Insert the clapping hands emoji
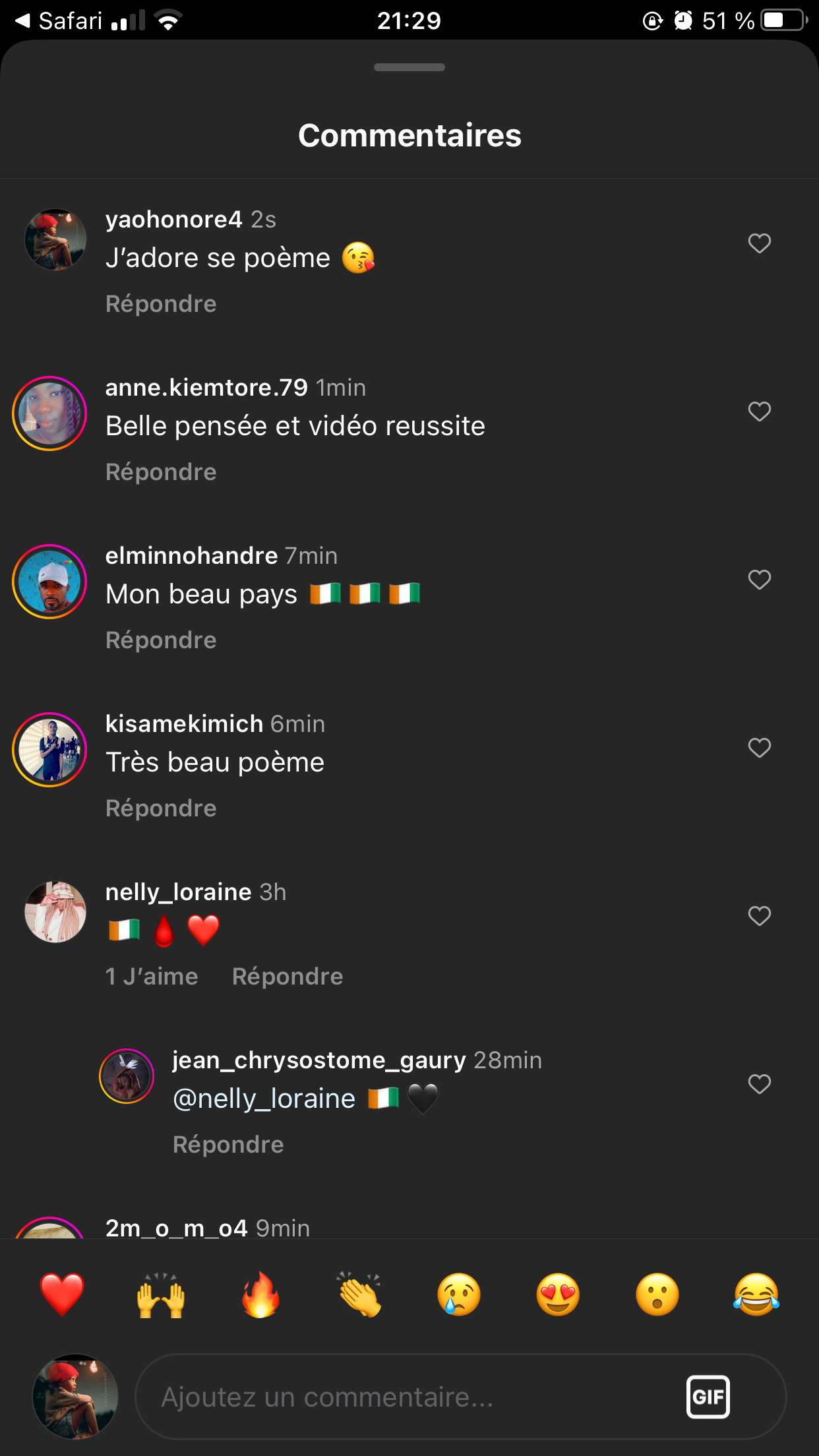The image size is (819, 1456). [x=360, y=1294]
